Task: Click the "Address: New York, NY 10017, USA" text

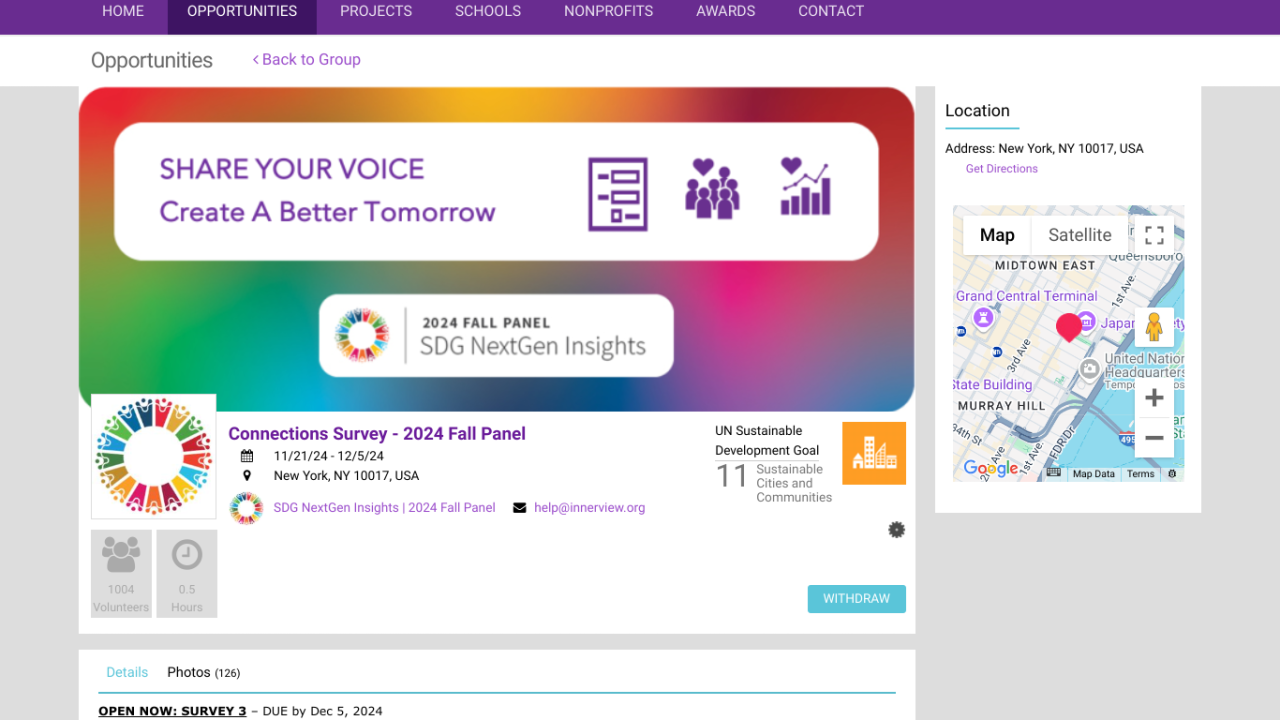Action: (1044, 149)
